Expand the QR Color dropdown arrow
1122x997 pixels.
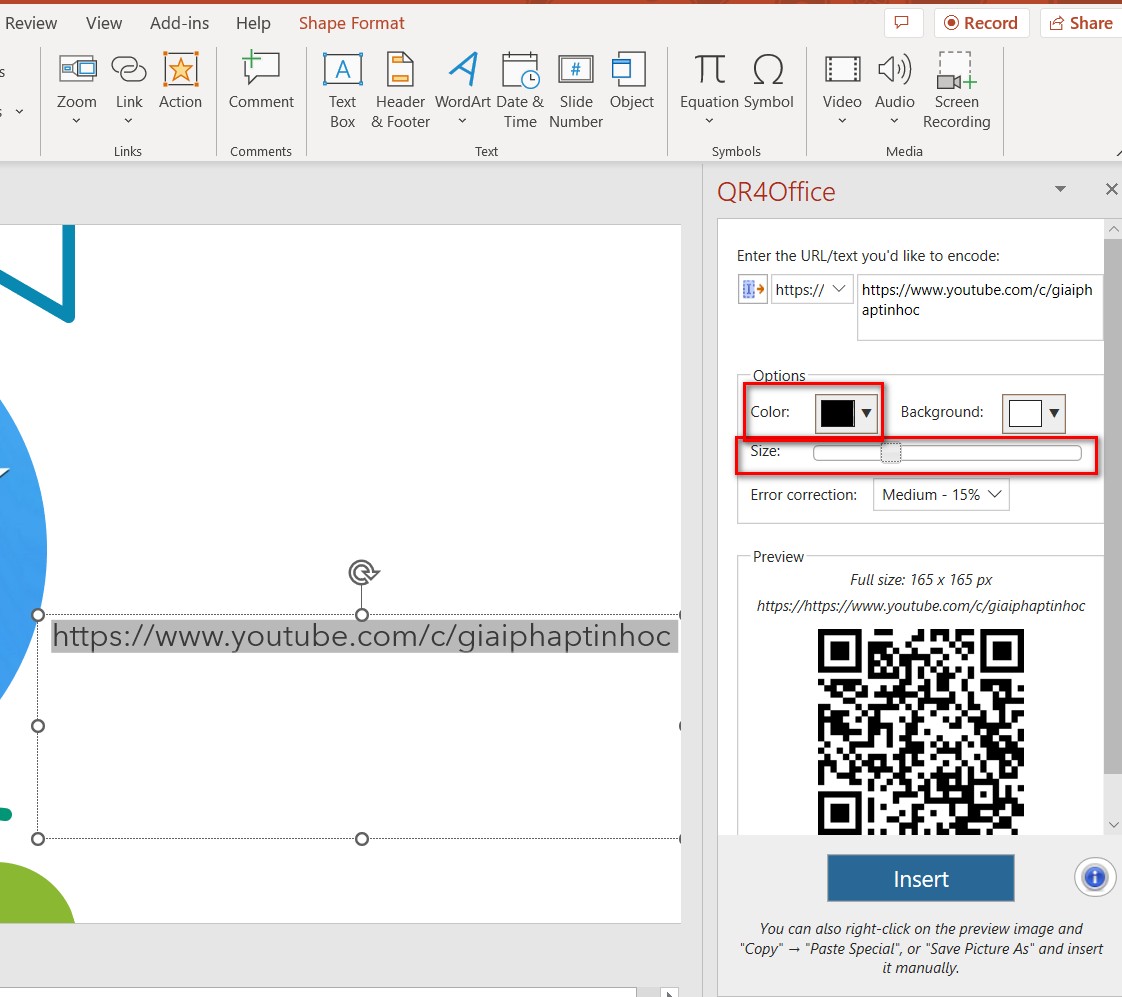point(867,413)
